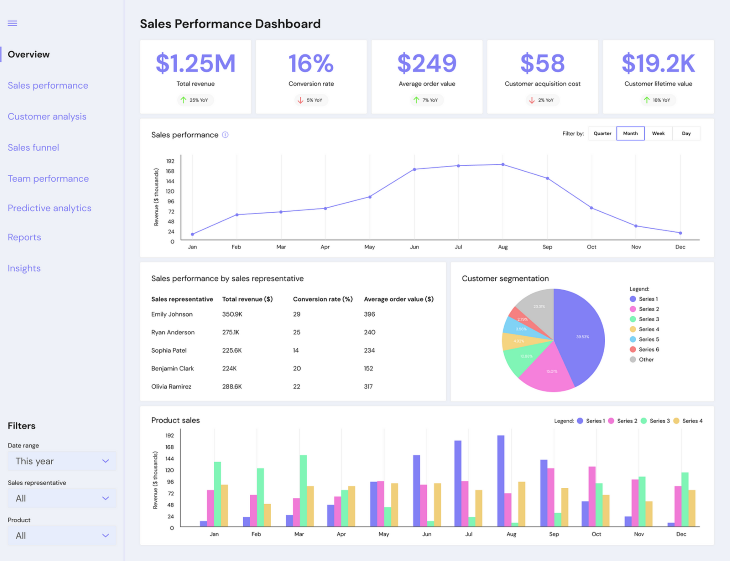Select Emily Johnson table row name

[172, 315]
